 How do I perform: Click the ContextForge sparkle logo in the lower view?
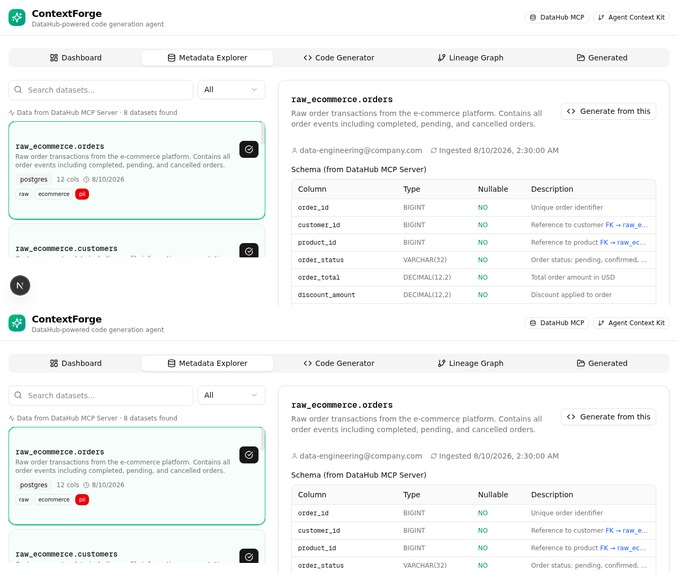point(17,323)
